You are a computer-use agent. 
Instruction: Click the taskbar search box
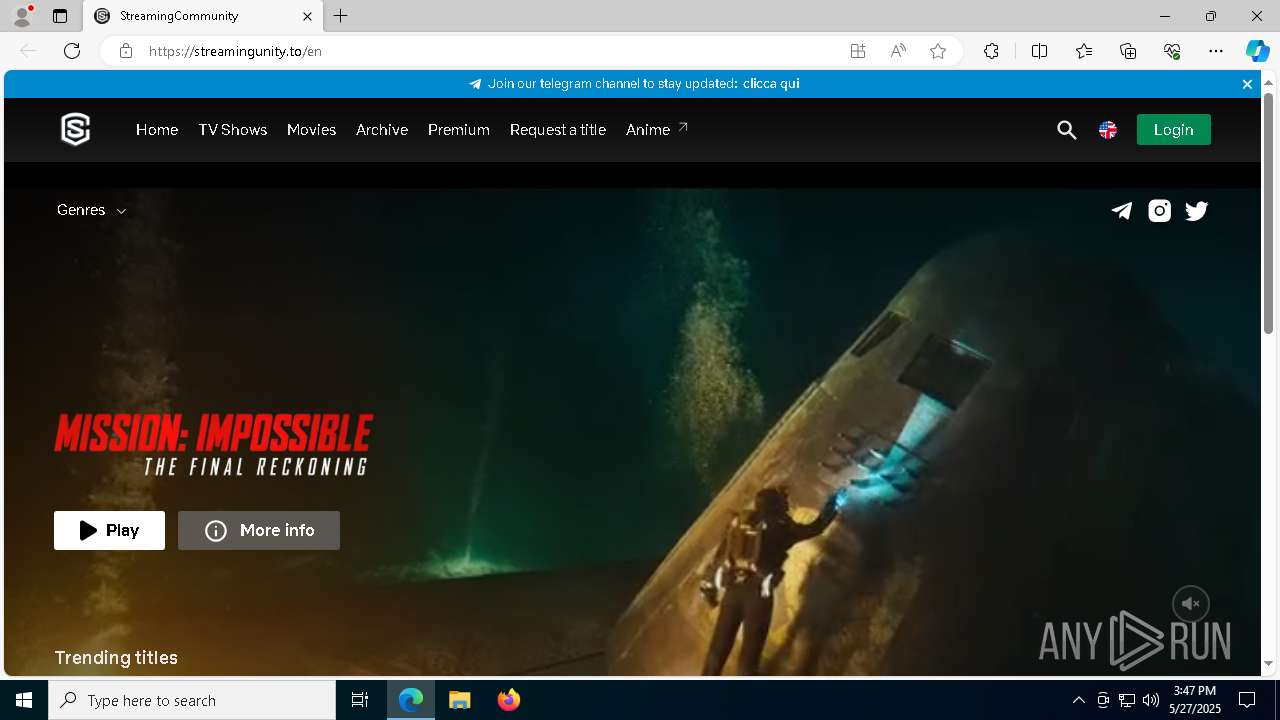(192, 700)
